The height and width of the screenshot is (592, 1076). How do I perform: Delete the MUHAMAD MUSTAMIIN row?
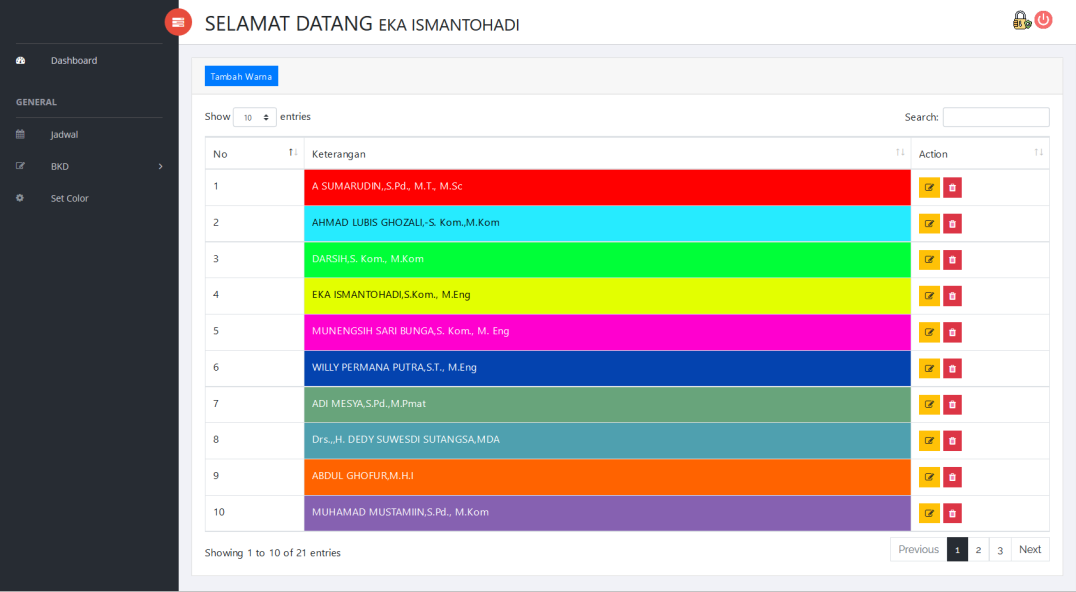pos(952,513)
